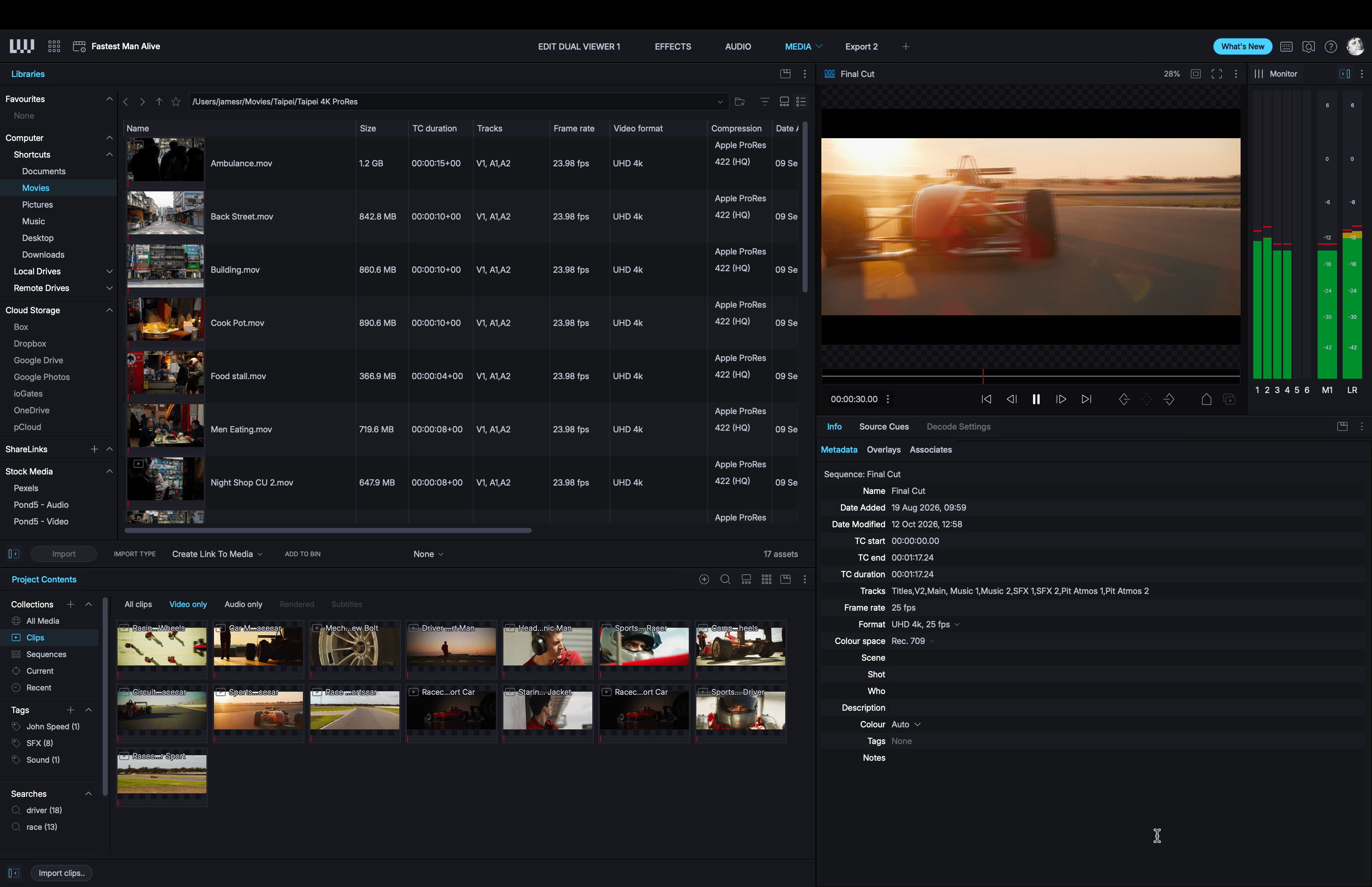
Task: Click the What's New button
Action: point(1243,47)
